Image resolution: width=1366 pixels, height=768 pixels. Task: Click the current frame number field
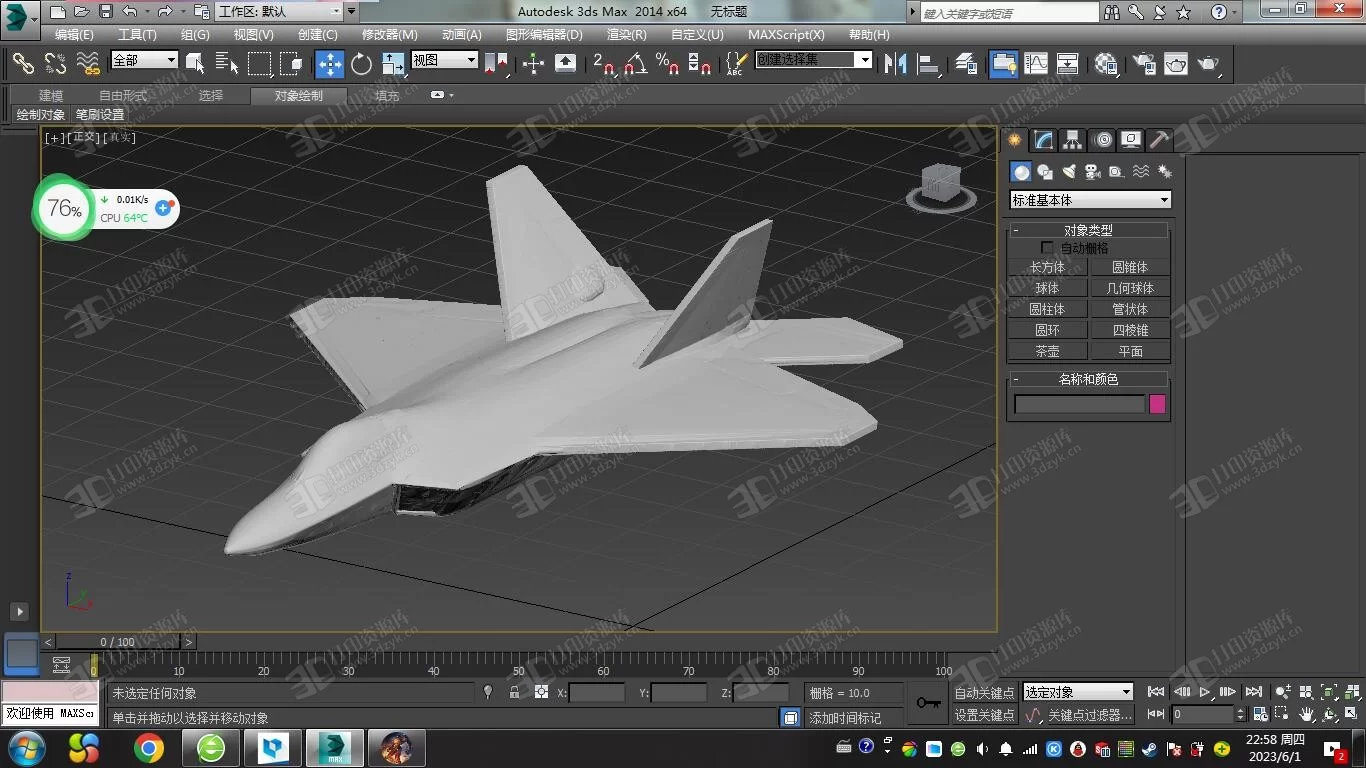click(x=1203, y=715)
